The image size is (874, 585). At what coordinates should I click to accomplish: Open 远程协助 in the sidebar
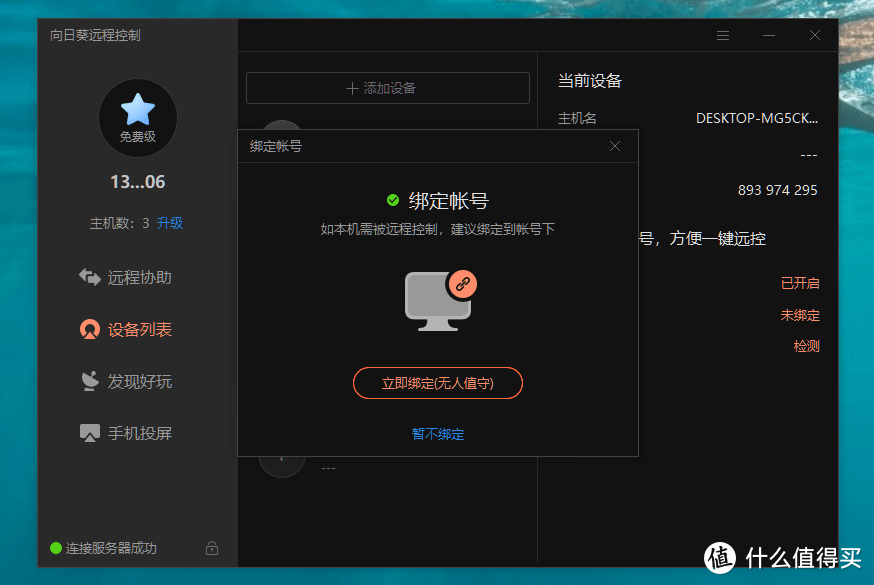pyautogui.click(x=125, y=277)
